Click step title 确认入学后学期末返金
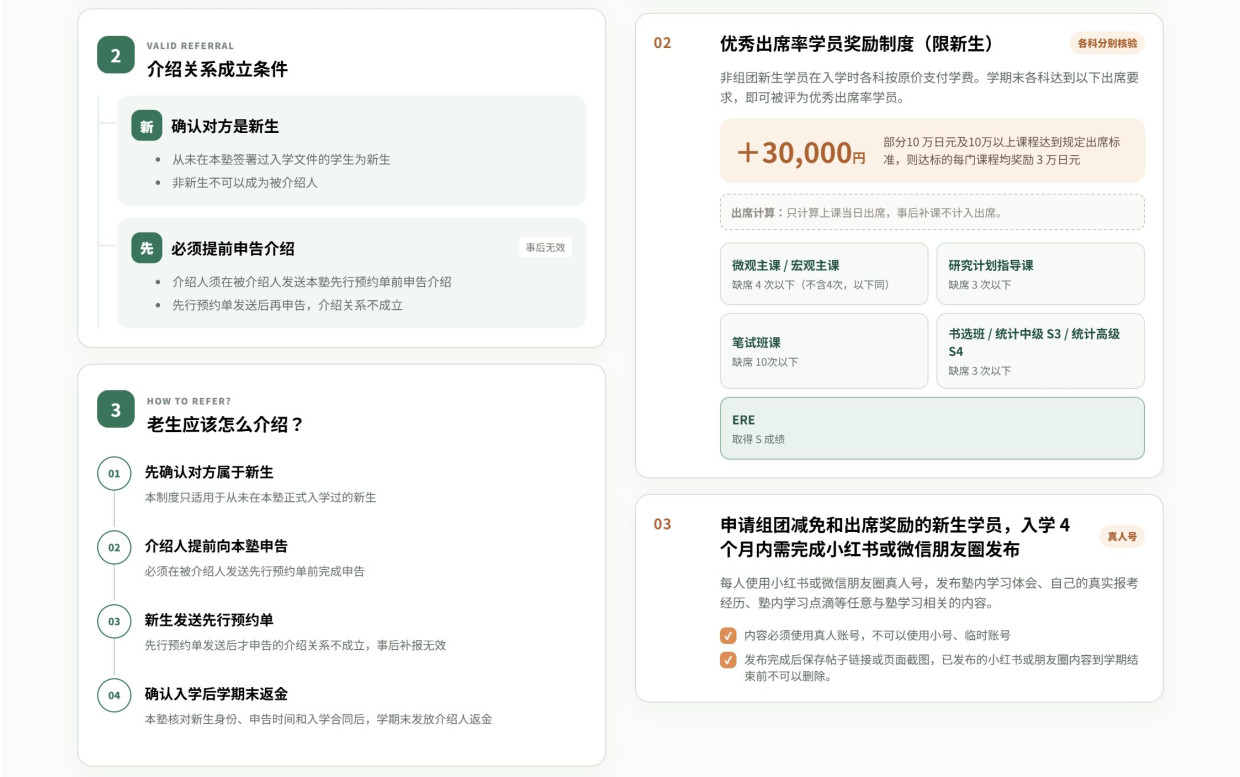 coord(216,694)
